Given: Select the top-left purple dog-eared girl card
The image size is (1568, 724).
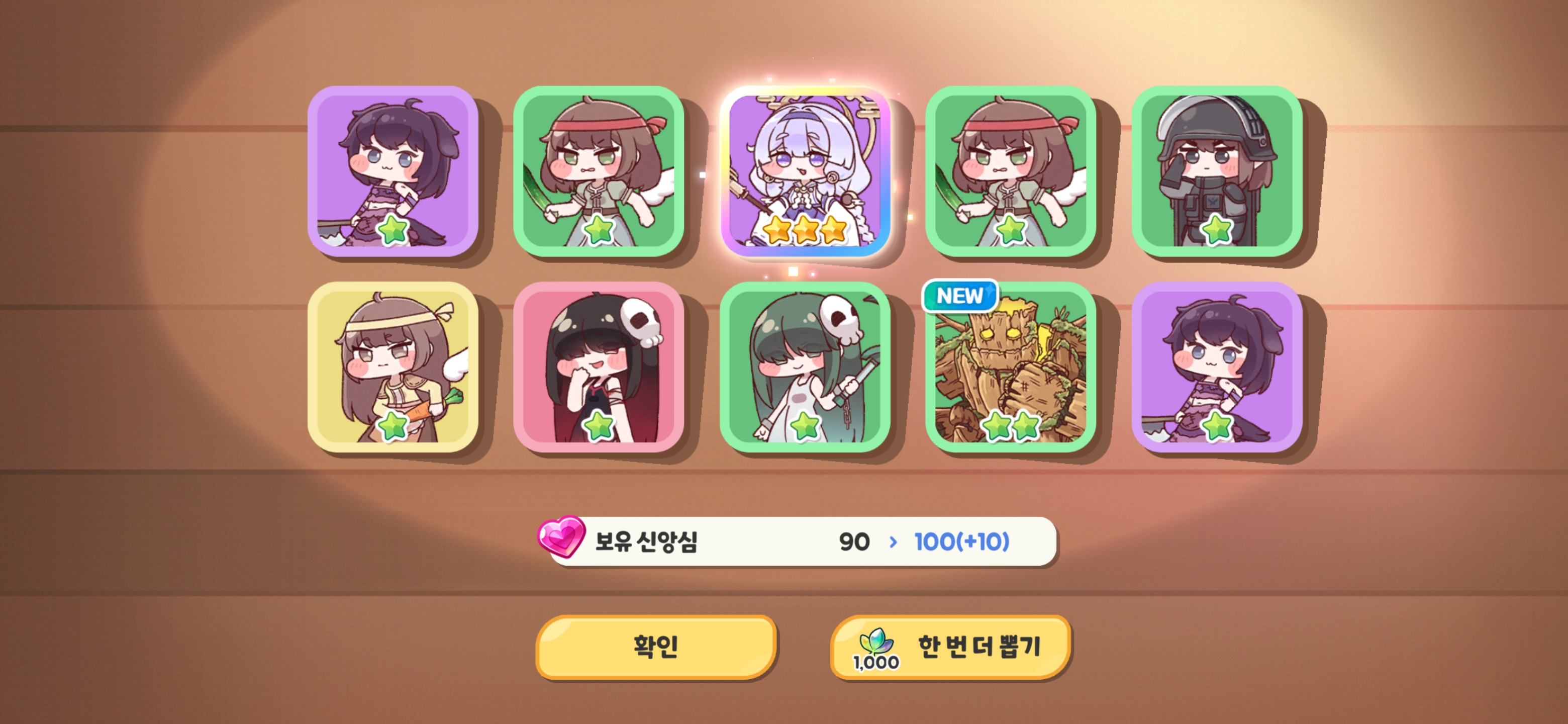Looking at the screenshot, I should pyautogui.click(x=393, y=172).
